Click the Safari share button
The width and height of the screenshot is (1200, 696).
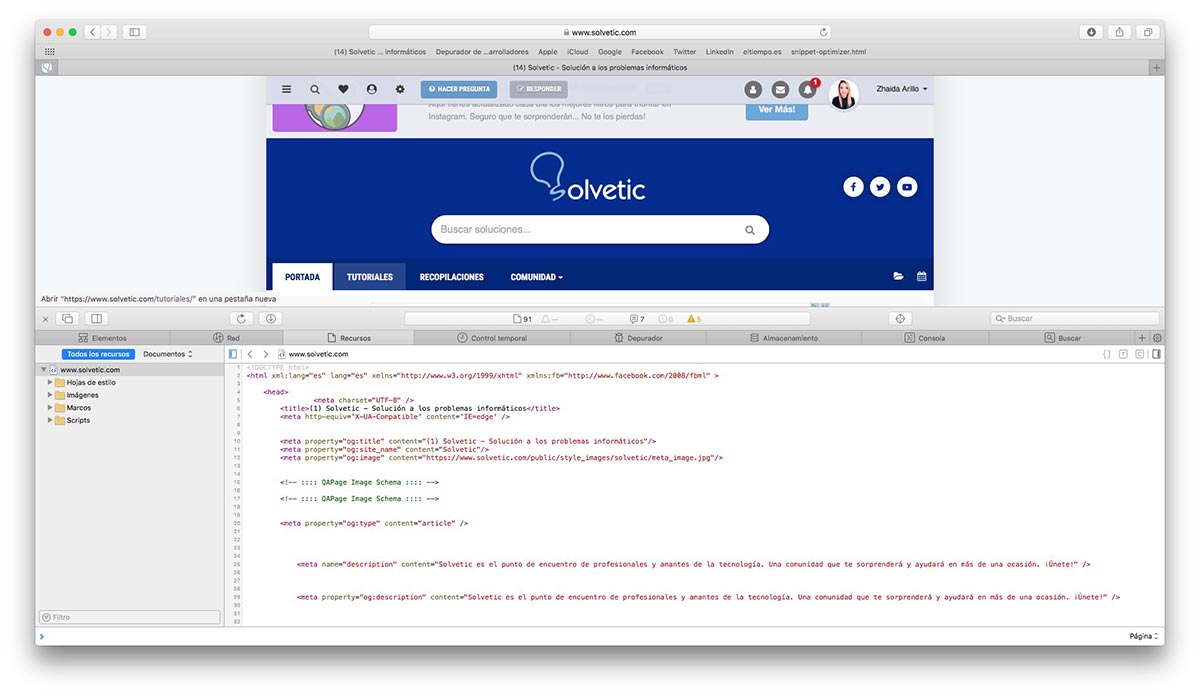[x=1119, y=32]
